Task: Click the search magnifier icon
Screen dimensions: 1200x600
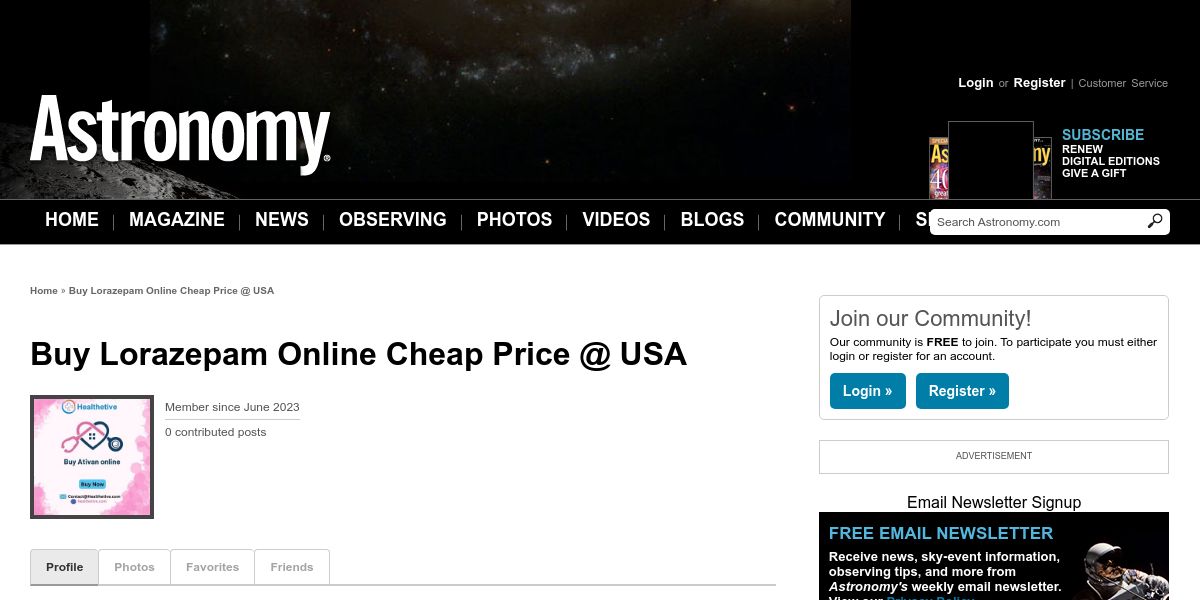Action: (1155, 221)
